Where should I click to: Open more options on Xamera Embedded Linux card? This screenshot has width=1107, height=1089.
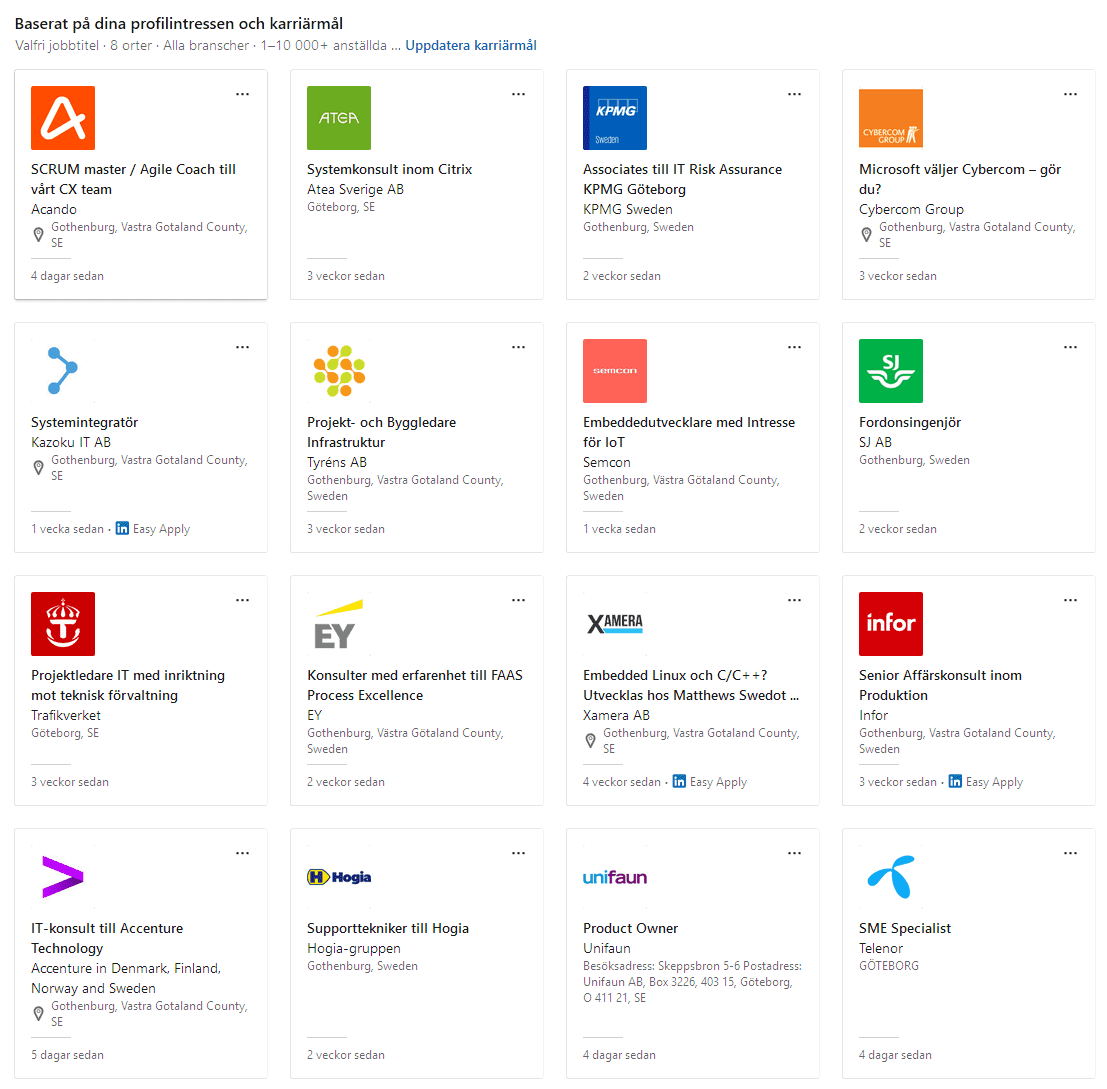(794, 600)
